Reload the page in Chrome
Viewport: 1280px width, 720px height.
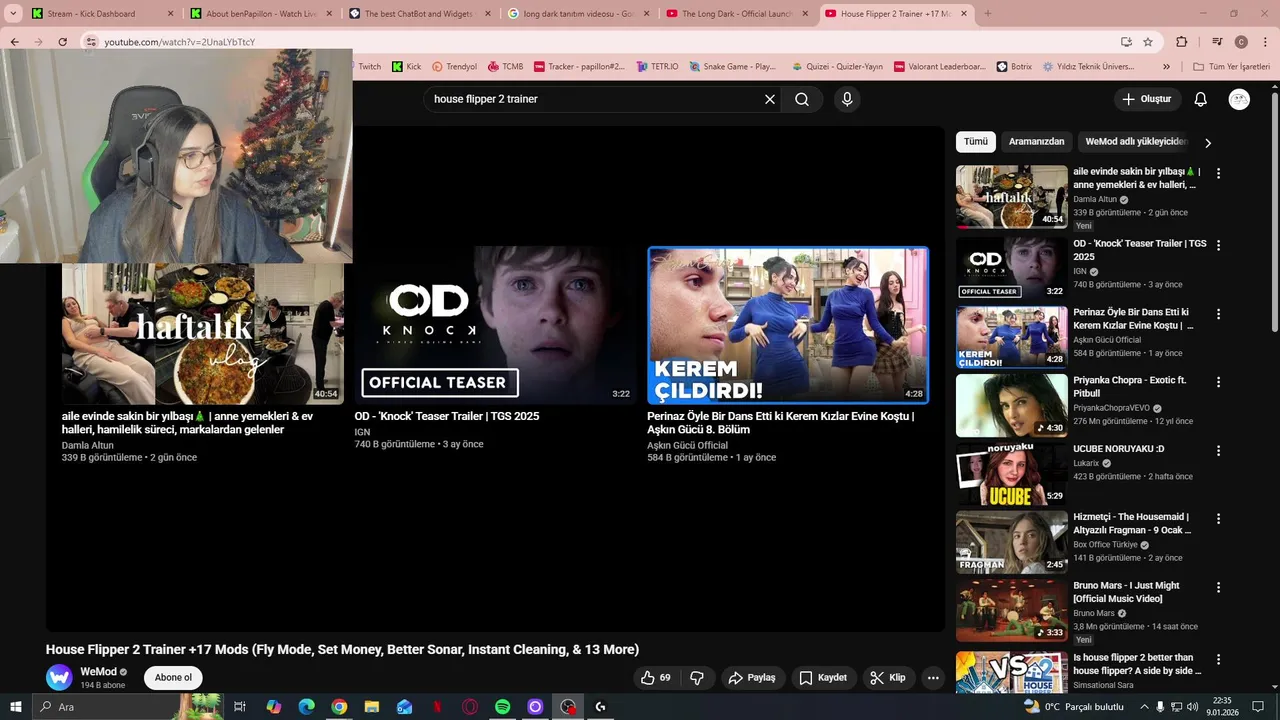click(62, 42)
